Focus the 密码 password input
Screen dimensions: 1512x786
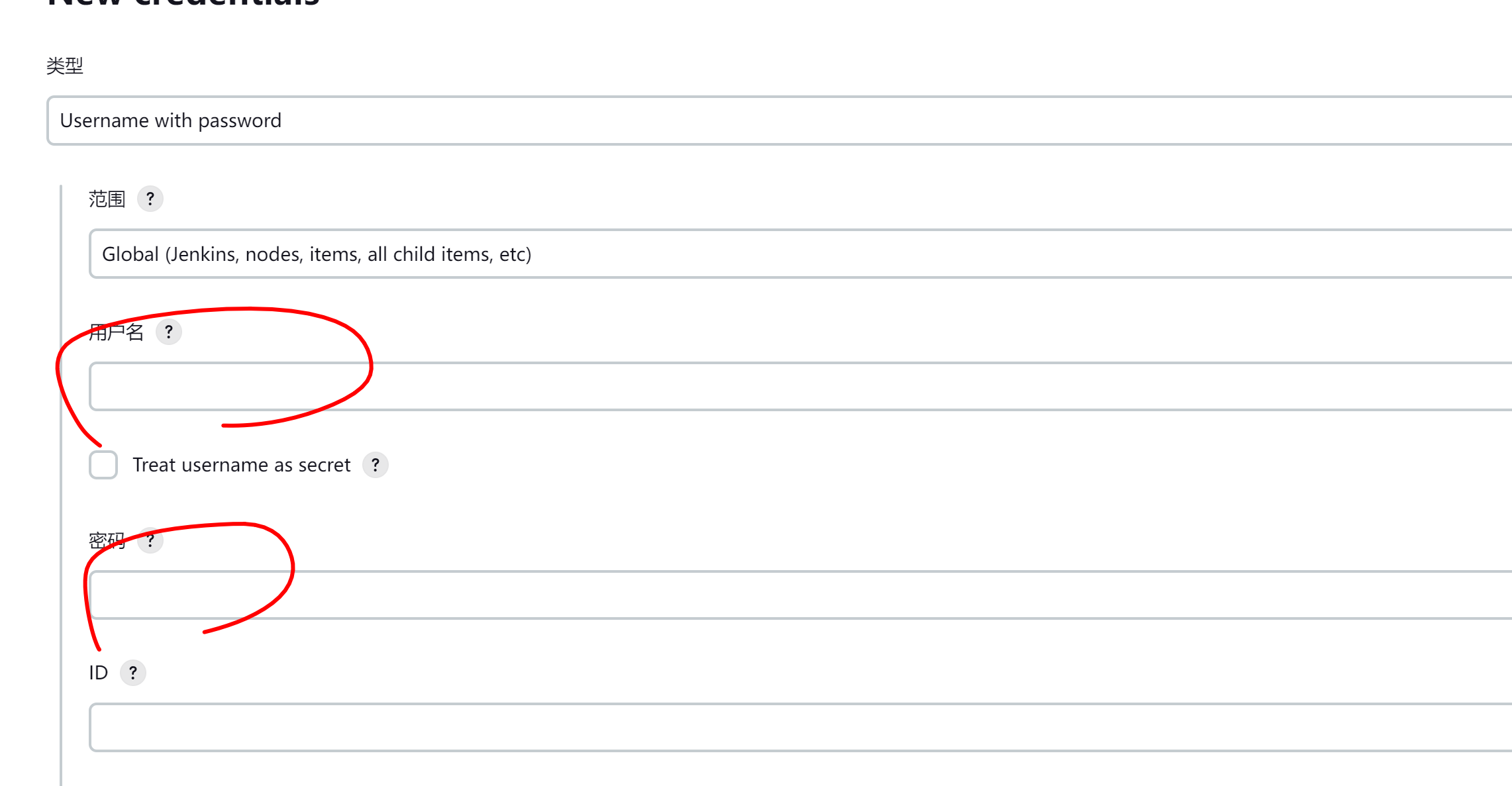[x=800, y=595]
